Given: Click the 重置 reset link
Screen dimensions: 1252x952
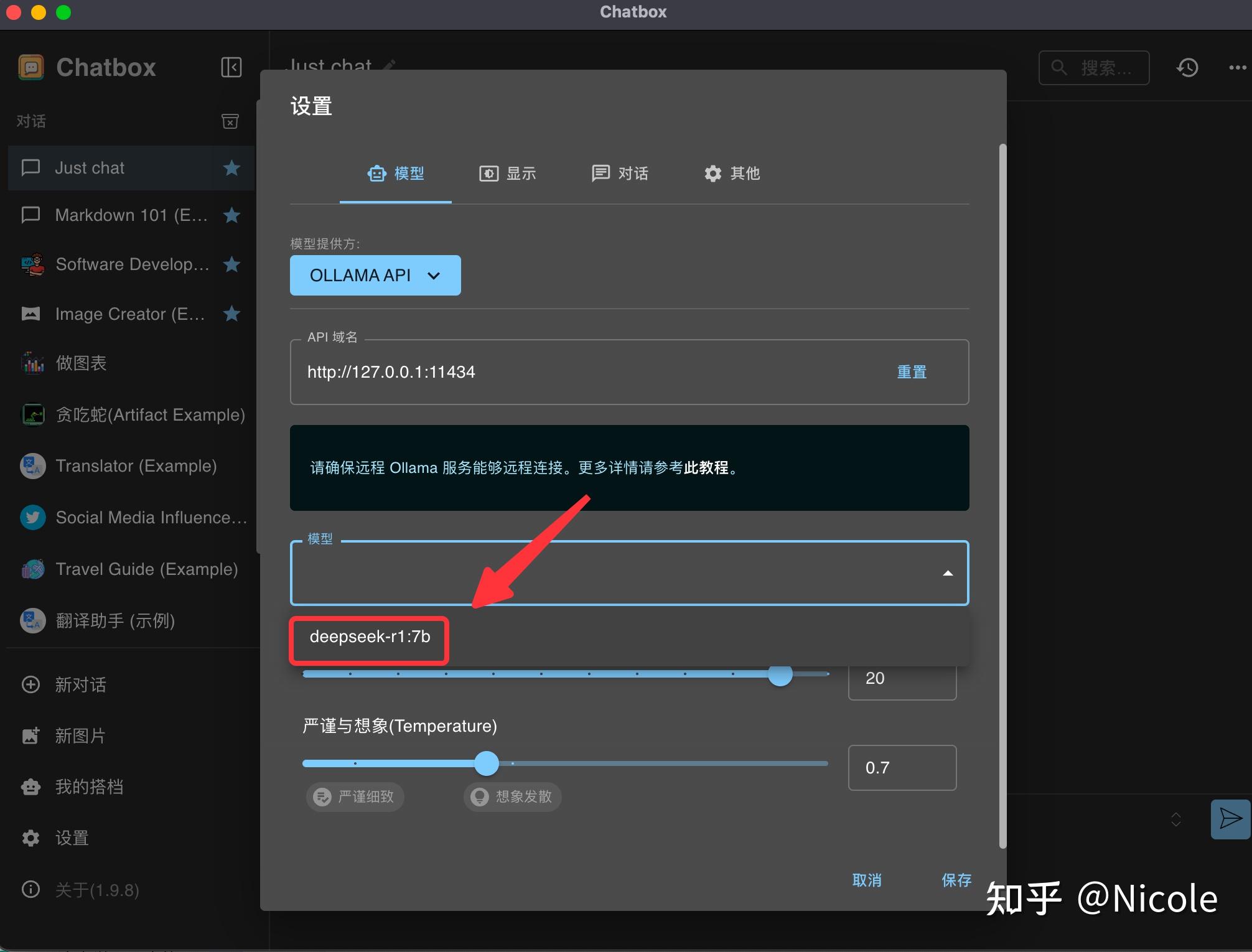Looking at the screenshot, I should [x=912, y=372].
